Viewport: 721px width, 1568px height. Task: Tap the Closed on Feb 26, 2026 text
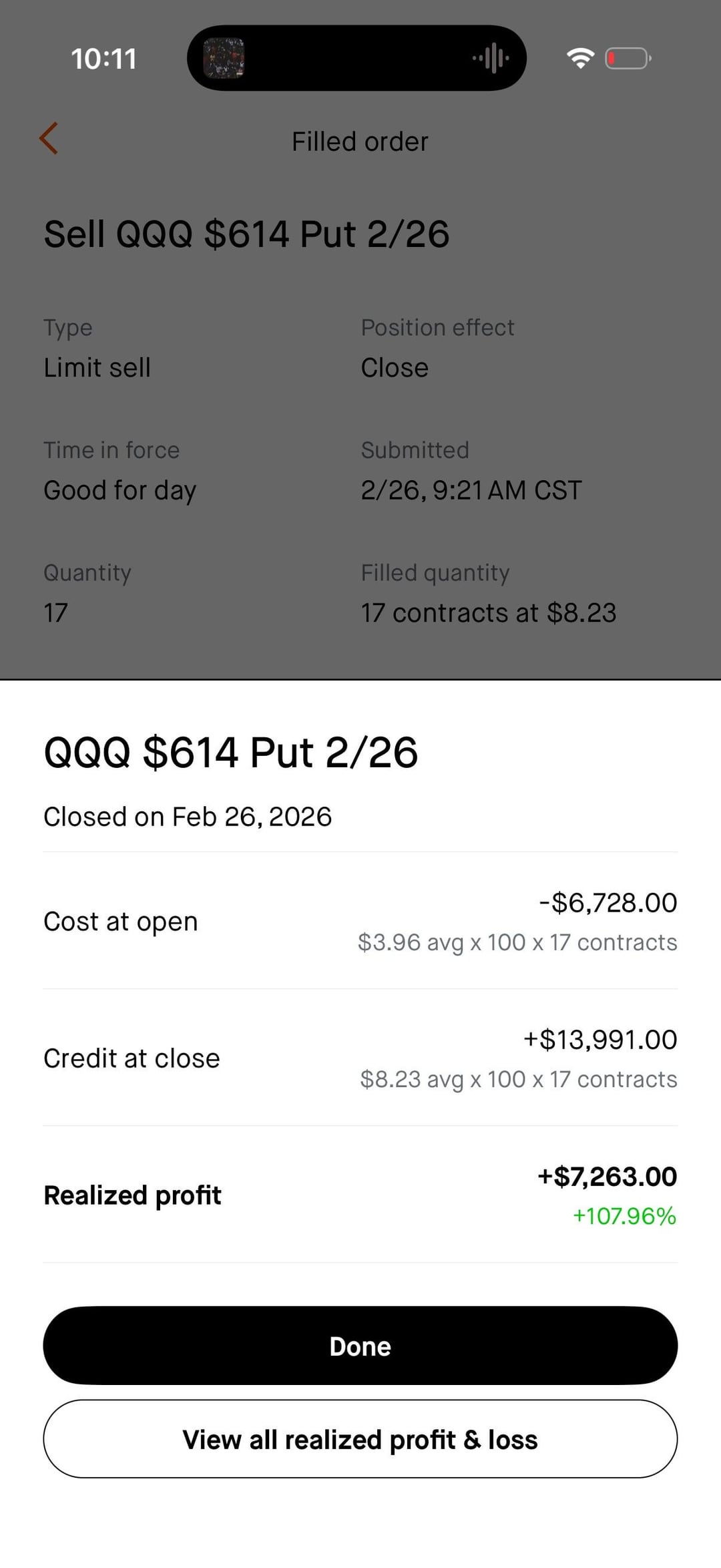coord(188,817)
